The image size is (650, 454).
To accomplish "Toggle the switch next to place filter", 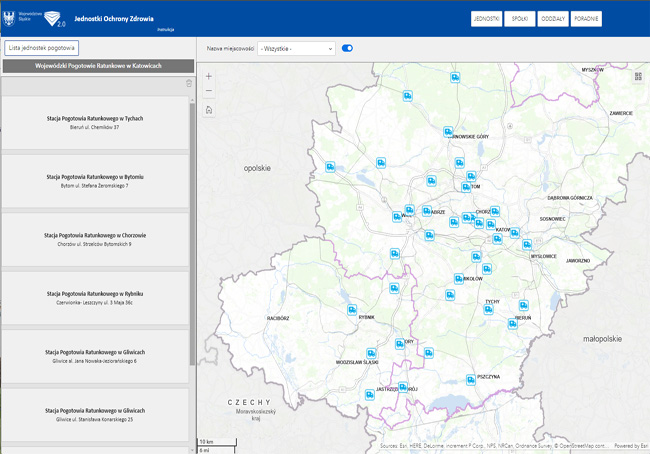I will [347, 48].
